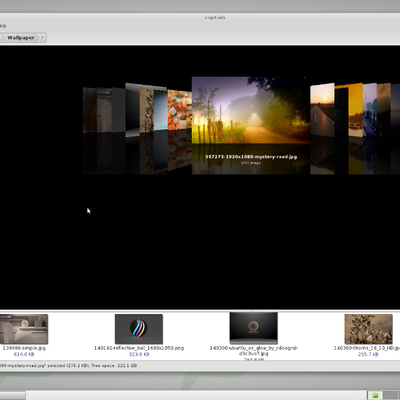Image resolution: width=400 pixels, height=400 pixels.
Task: Select the orange-yellow sky cover on right
Action: (355, 110)
